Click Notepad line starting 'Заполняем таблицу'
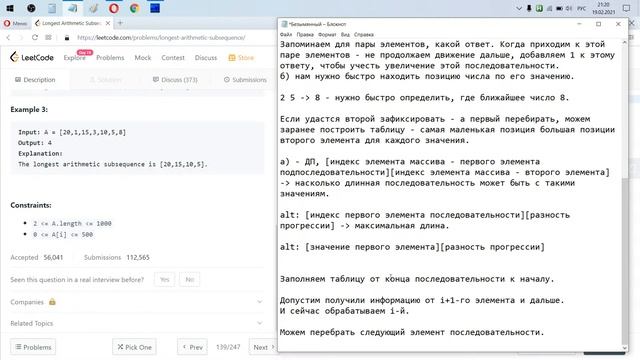Image resolution: width=640 pixels, height=360 pixels. click(x=417, y=279)
